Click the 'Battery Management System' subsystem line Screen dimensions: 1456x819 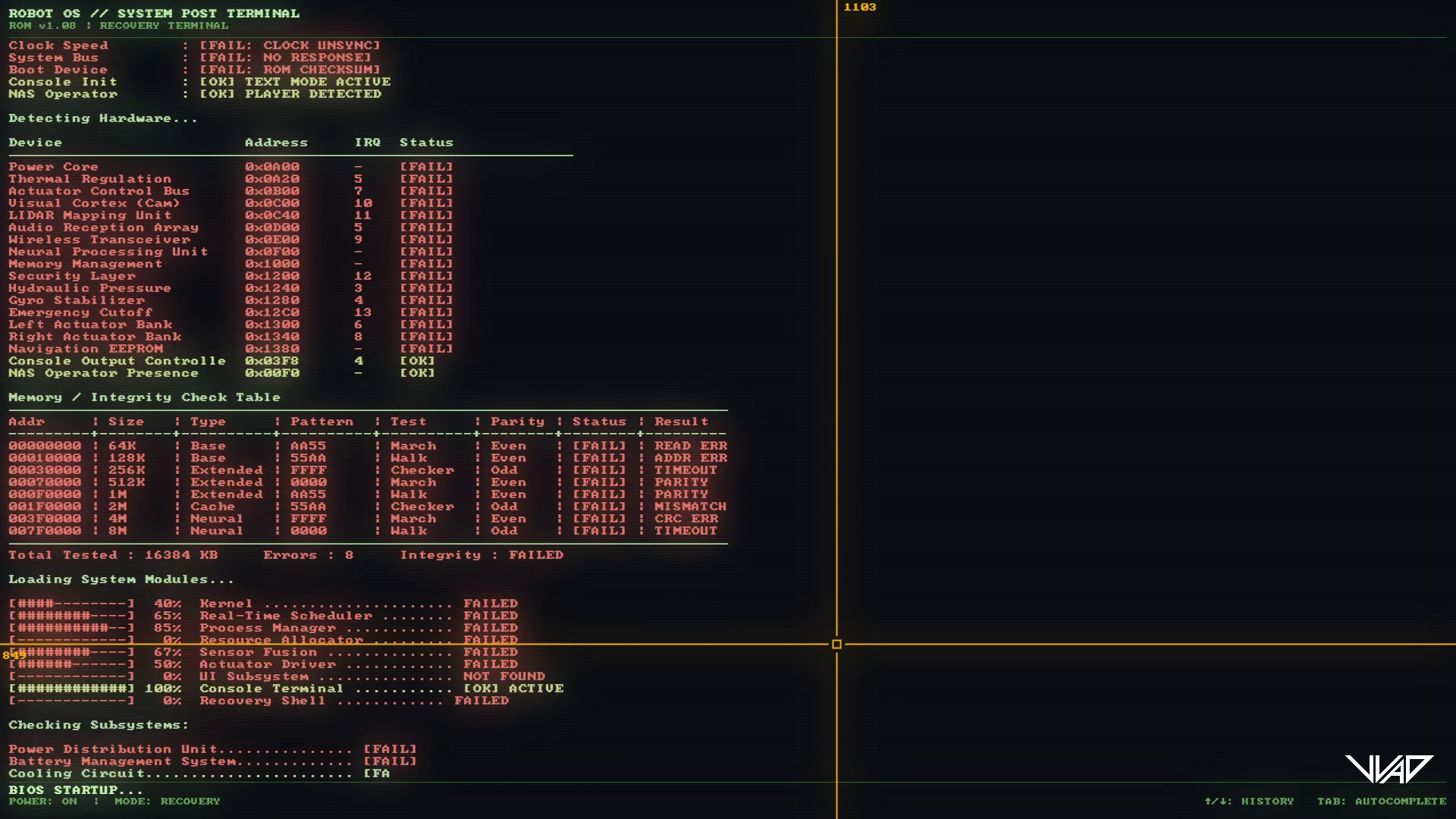pyautogui.click(x=213, y=761)
